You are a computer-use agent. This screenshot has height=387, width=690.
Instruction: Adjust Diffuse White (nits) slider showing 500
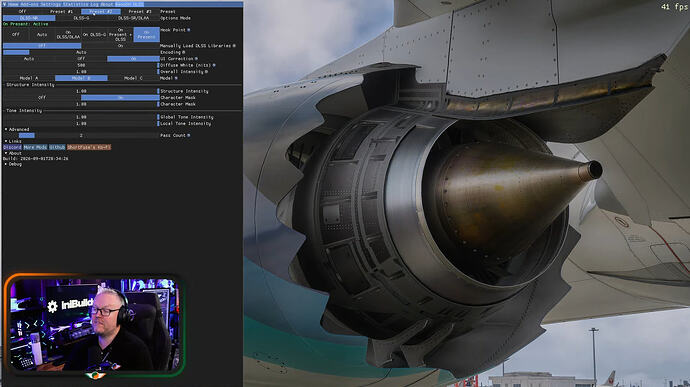pyautogui.click(x=81, y=65)
